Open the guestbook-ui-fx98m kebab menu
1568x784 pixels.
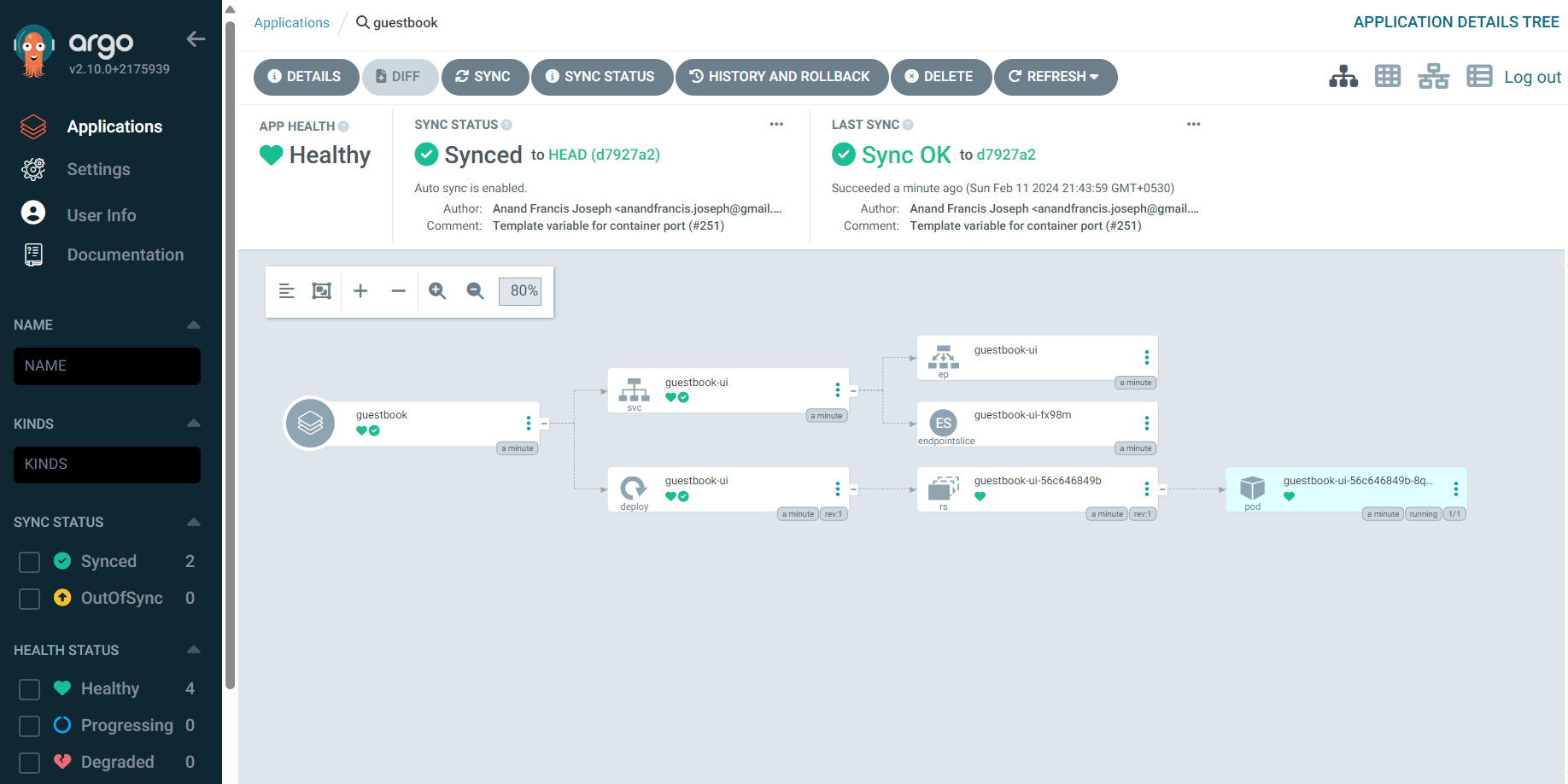[1147, 423]
